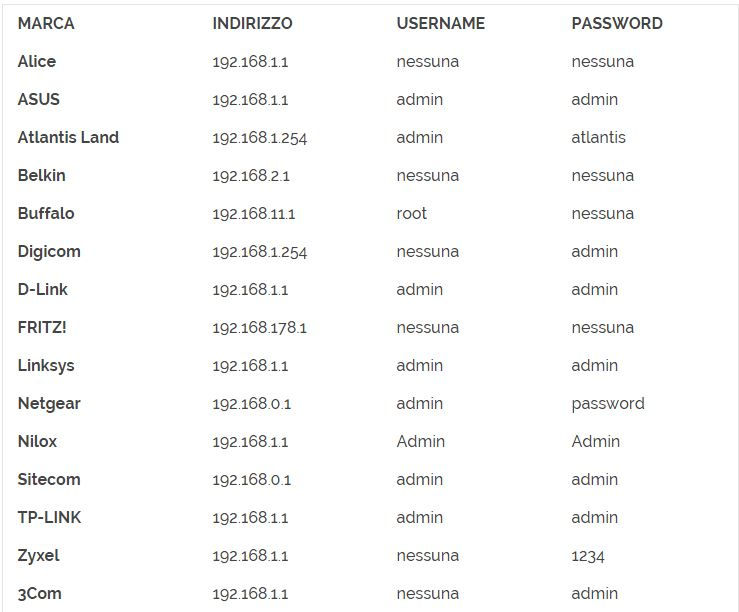Select the Linksys brand name
739x612 pixels.
coord(46,365)
